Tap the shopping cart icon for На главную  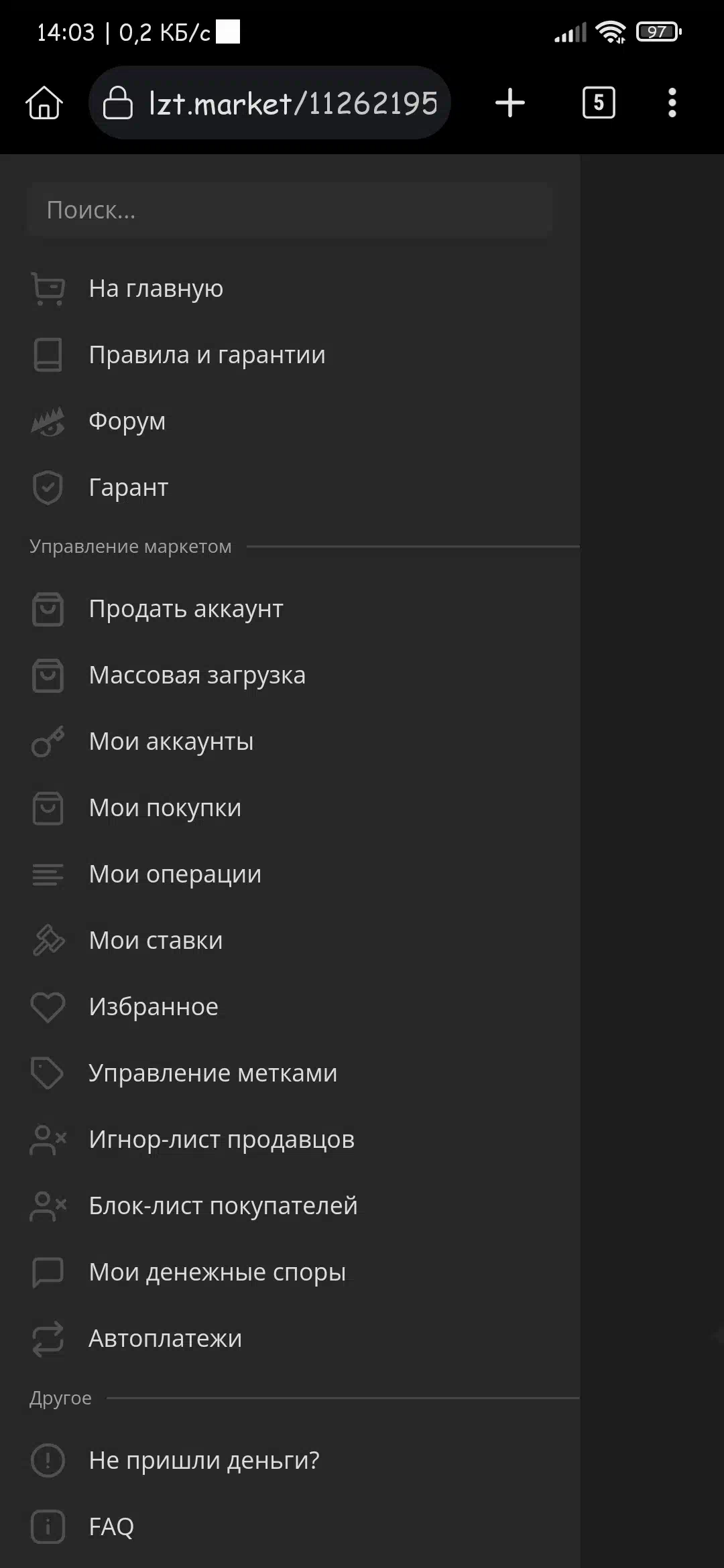(x=48, y=289)
